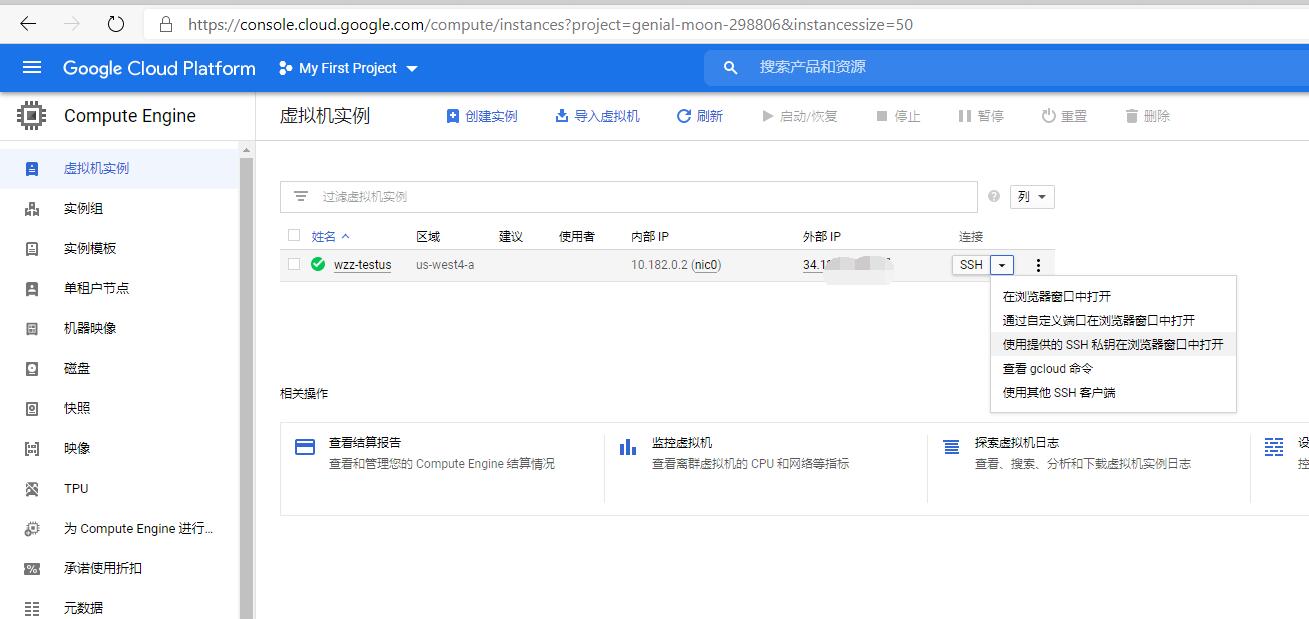Click the browser back arrow

point(28,24)
